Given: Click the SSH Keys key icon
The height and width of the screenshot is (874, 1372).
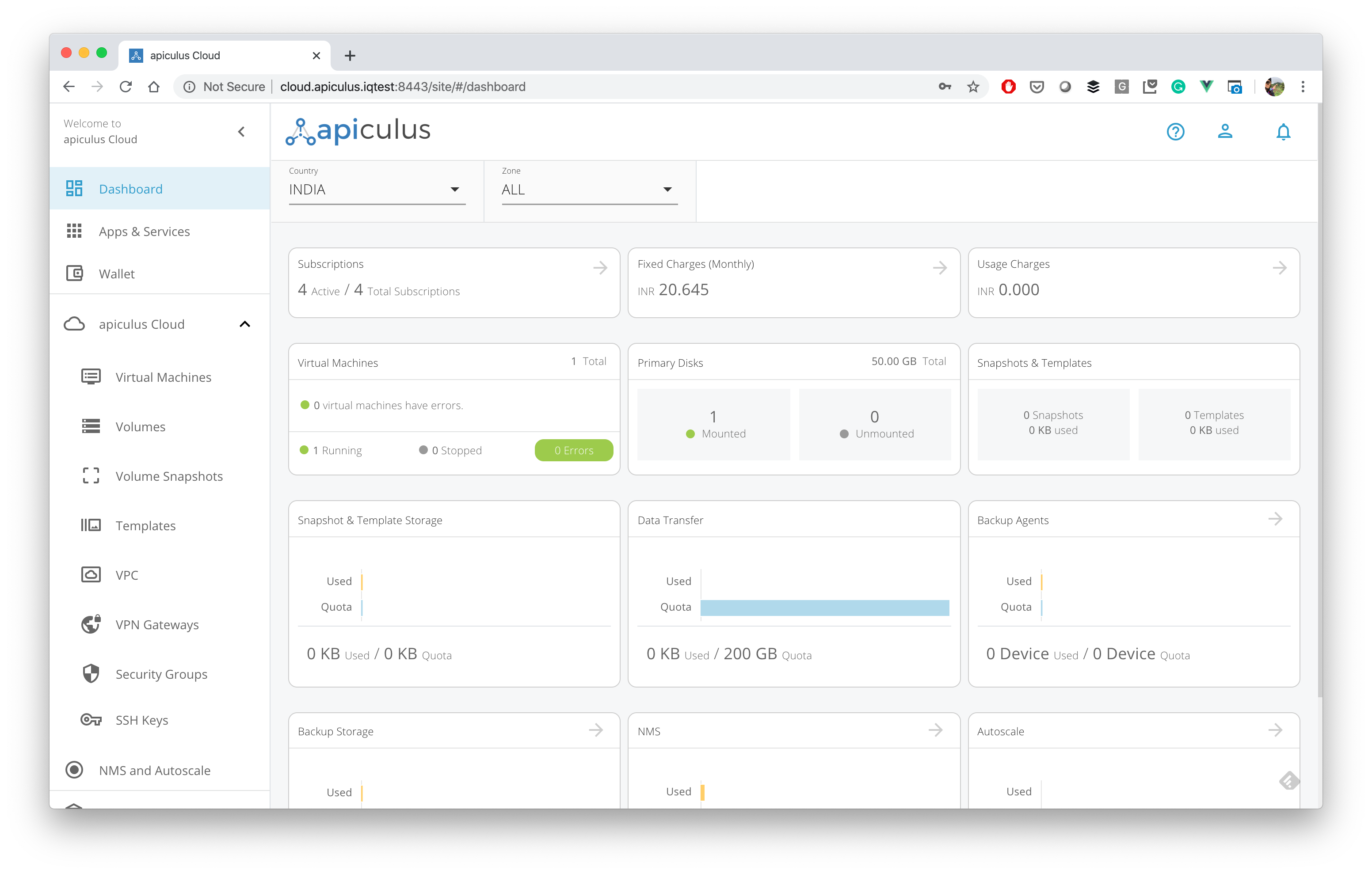Looking at the screenshot, I should 91,720.
